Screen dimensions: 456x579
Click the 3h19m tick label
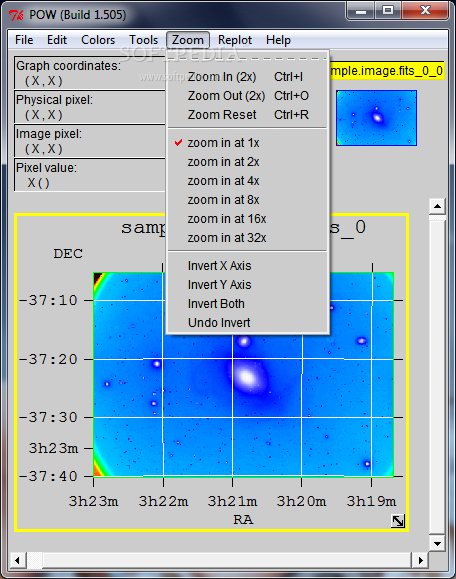click(x=371, y=501)
